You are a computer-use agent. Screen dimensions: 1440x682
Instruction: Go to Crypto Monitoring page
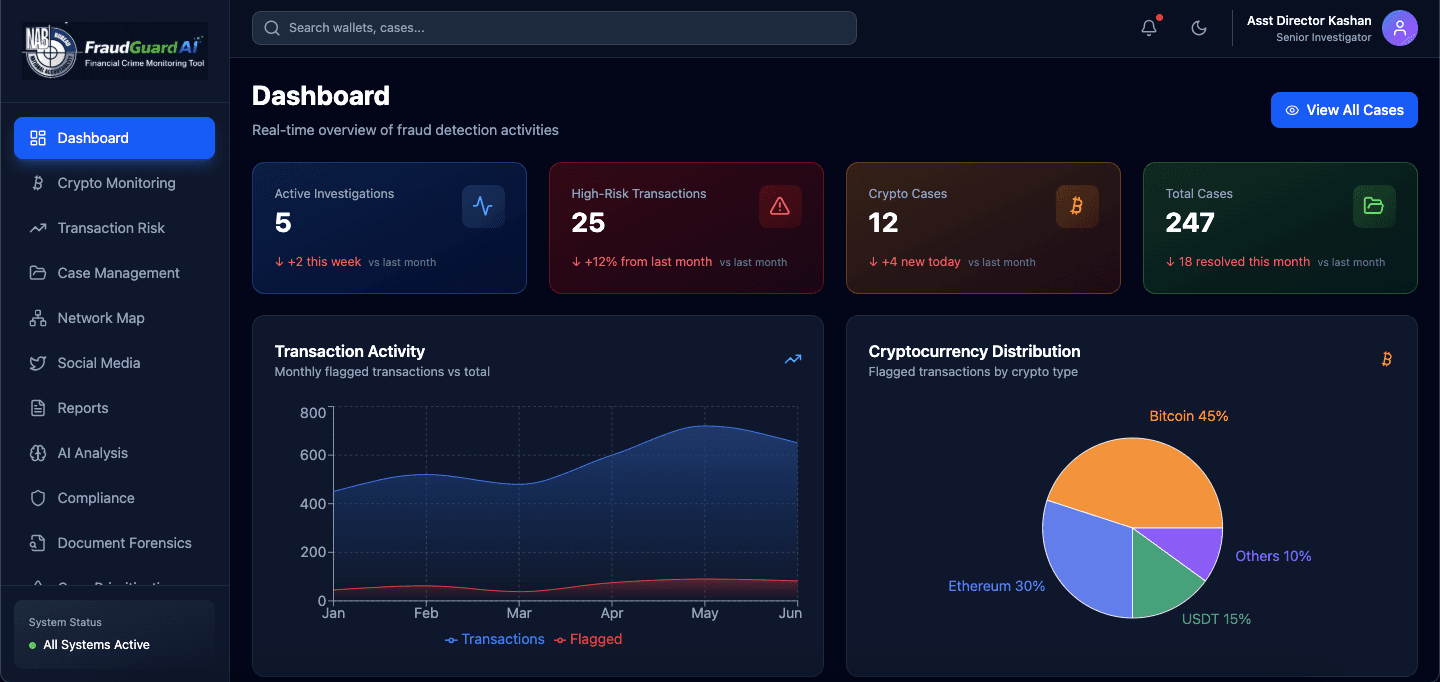pos(114,183)
